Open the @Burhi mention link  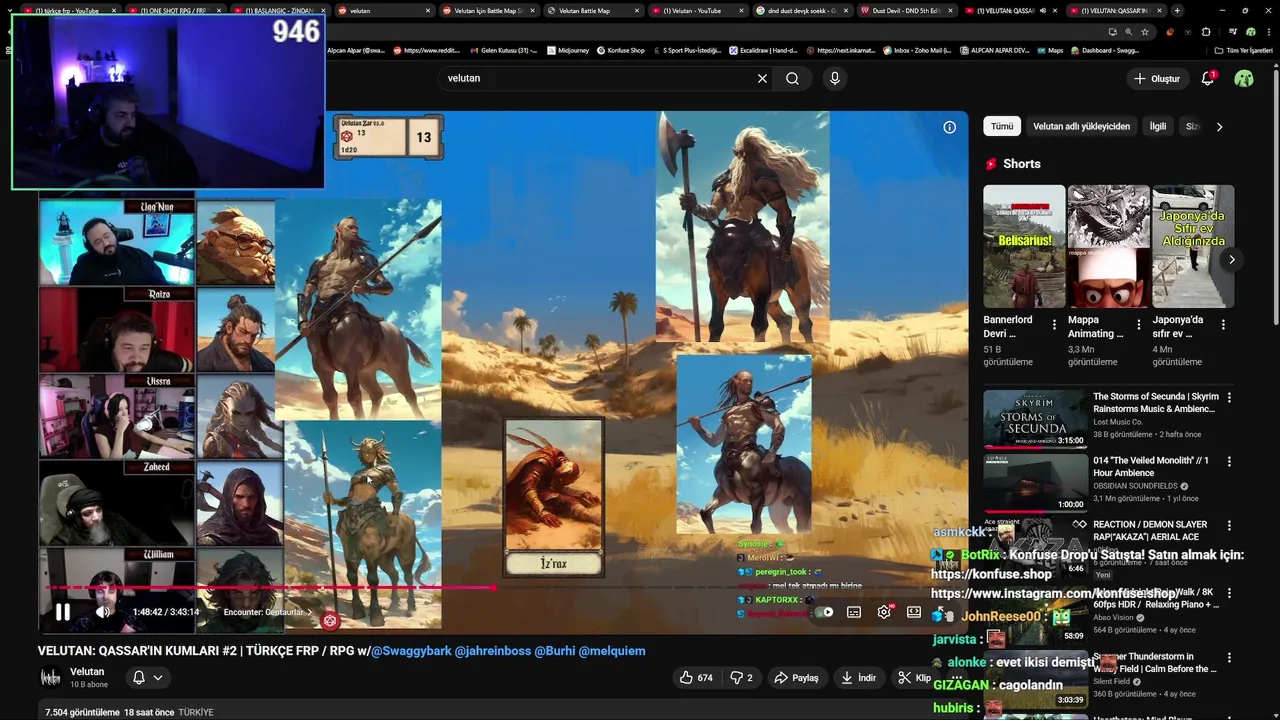pyautogui.click(x=555, y=650)
